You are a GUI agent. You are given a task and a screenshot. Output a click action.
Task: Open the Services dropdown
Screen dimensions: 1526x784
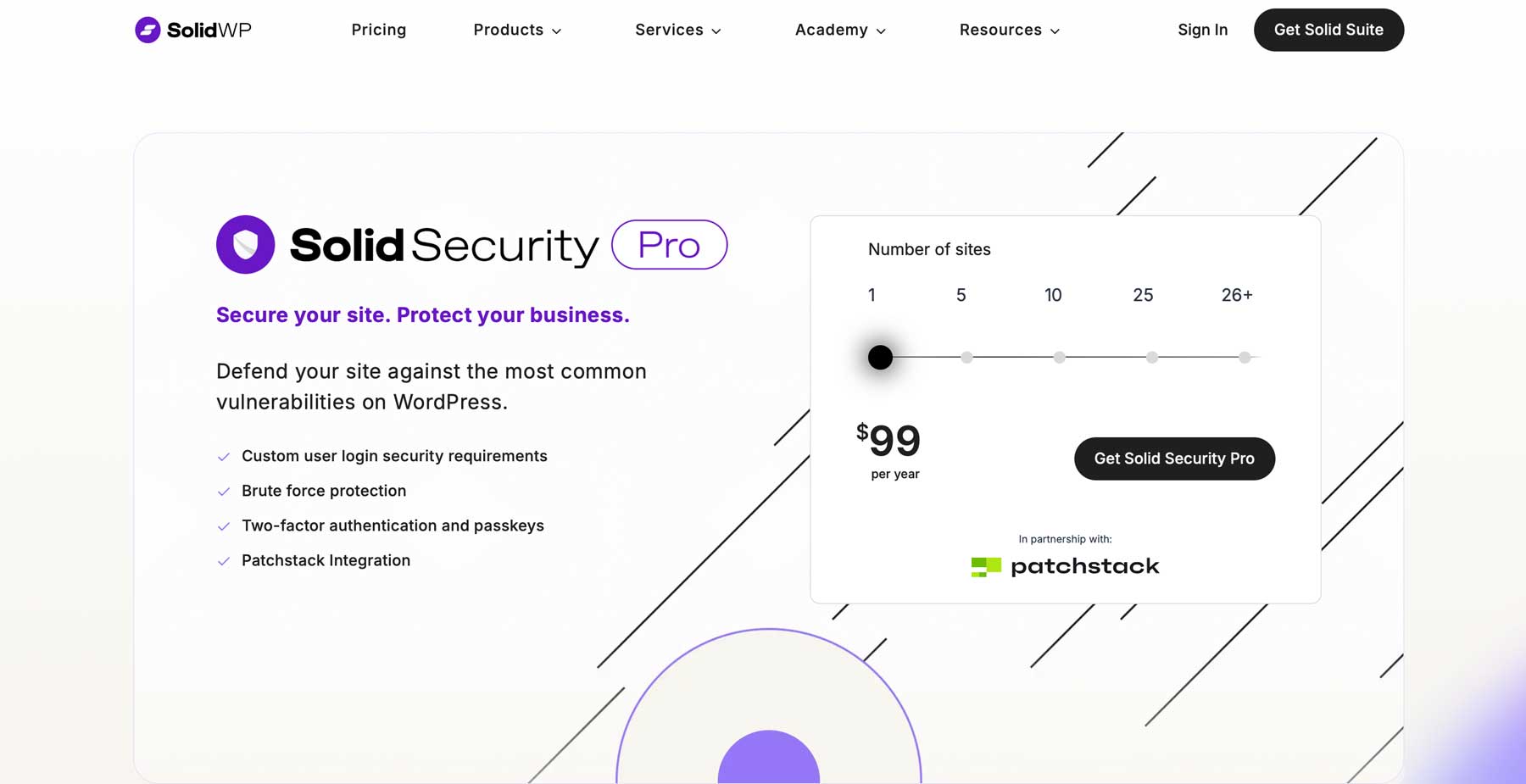tap(677, 30)
